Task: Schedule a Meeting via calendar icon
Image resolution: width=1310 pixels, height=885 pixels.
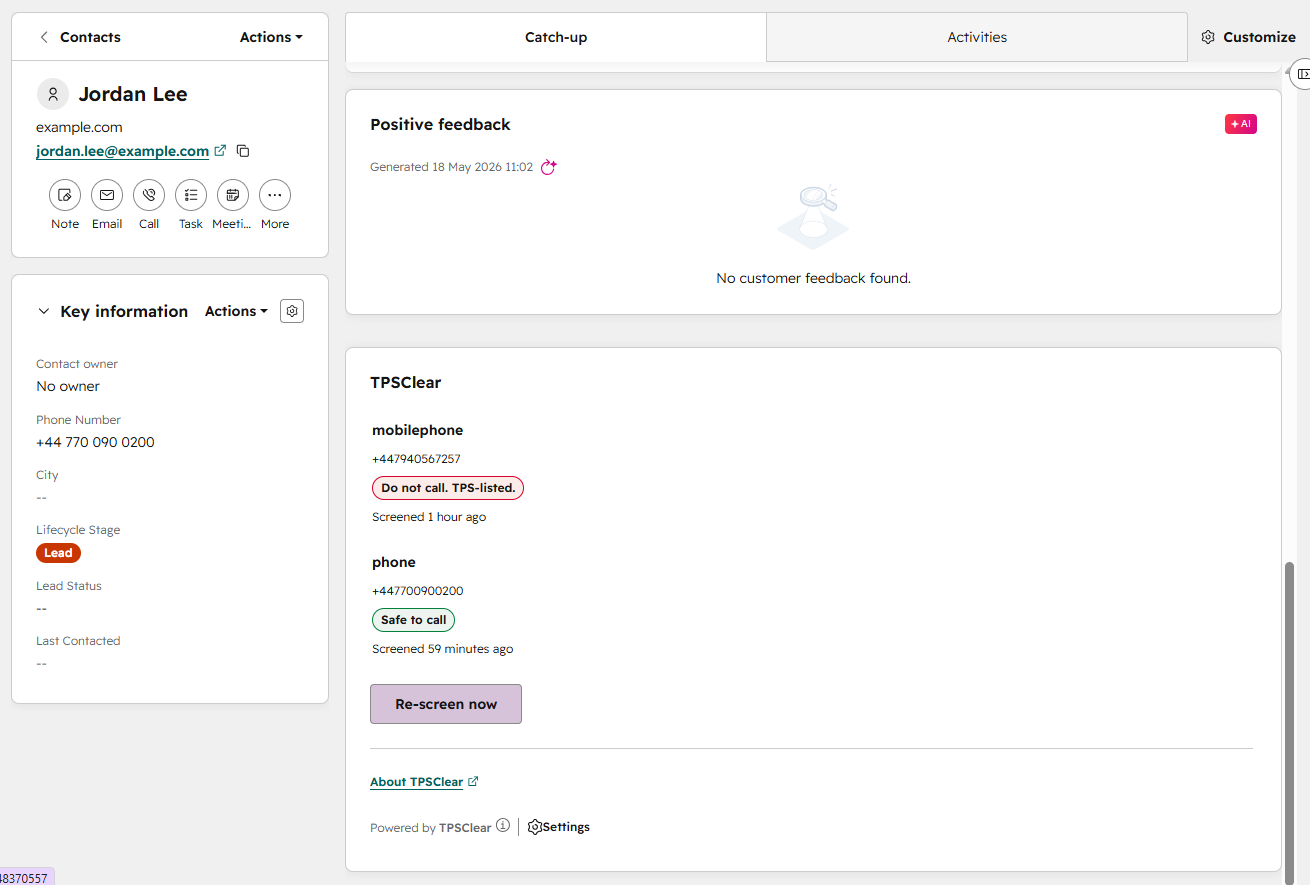Action: coord(233,195)
